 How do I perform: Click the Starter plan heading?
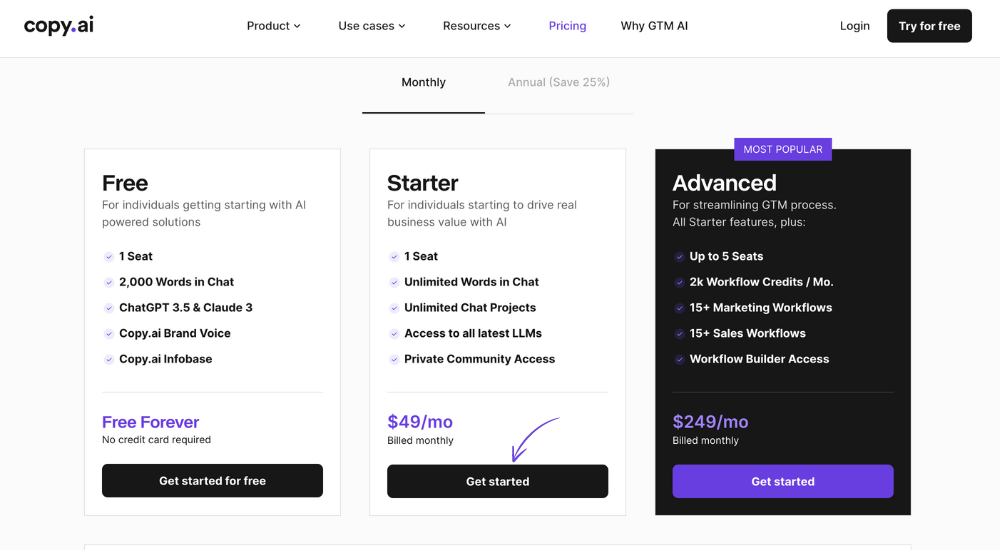coord(422,183)
